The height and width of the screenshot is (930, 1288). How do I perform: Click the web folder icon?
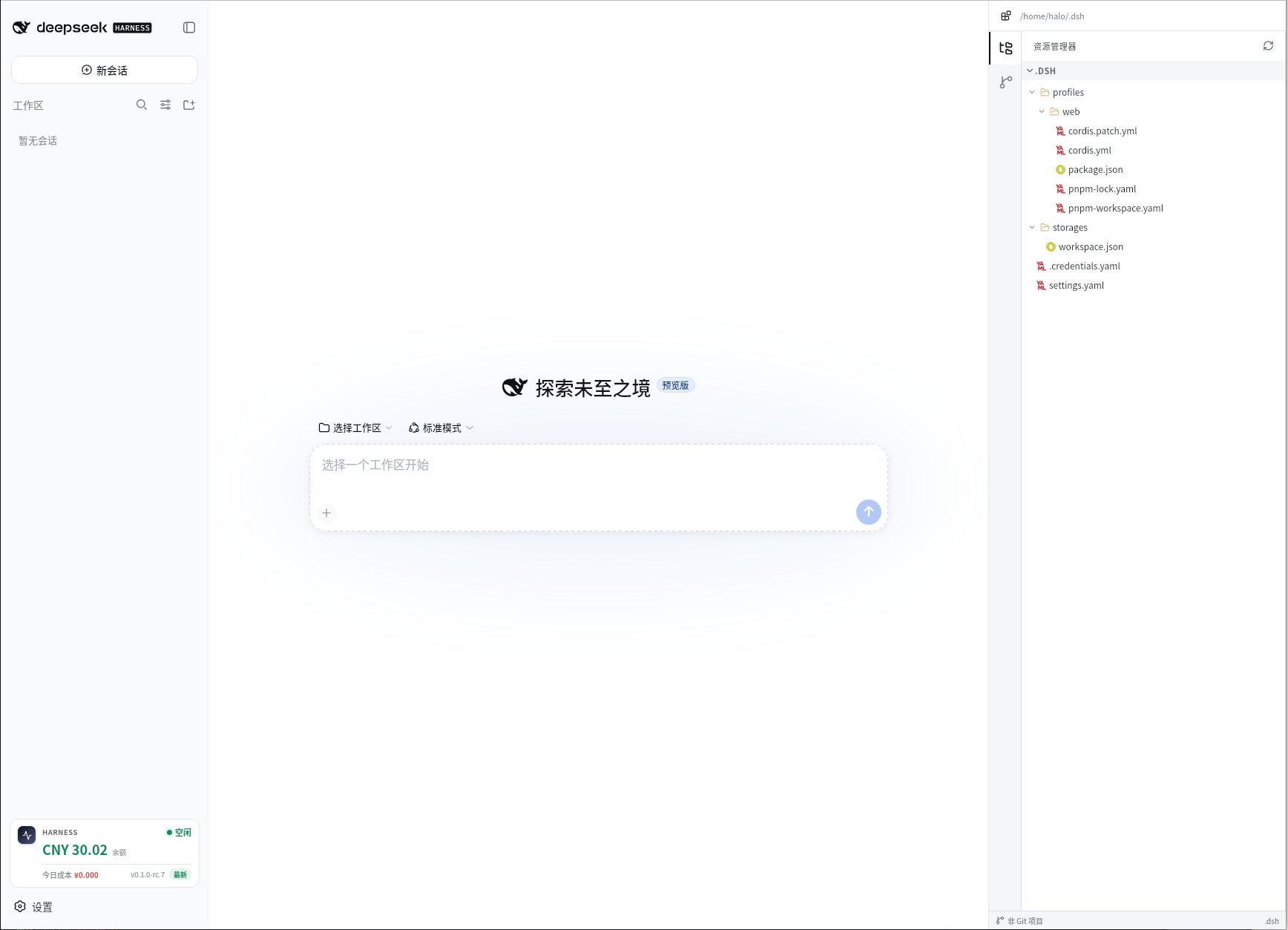coord(1054,111)
